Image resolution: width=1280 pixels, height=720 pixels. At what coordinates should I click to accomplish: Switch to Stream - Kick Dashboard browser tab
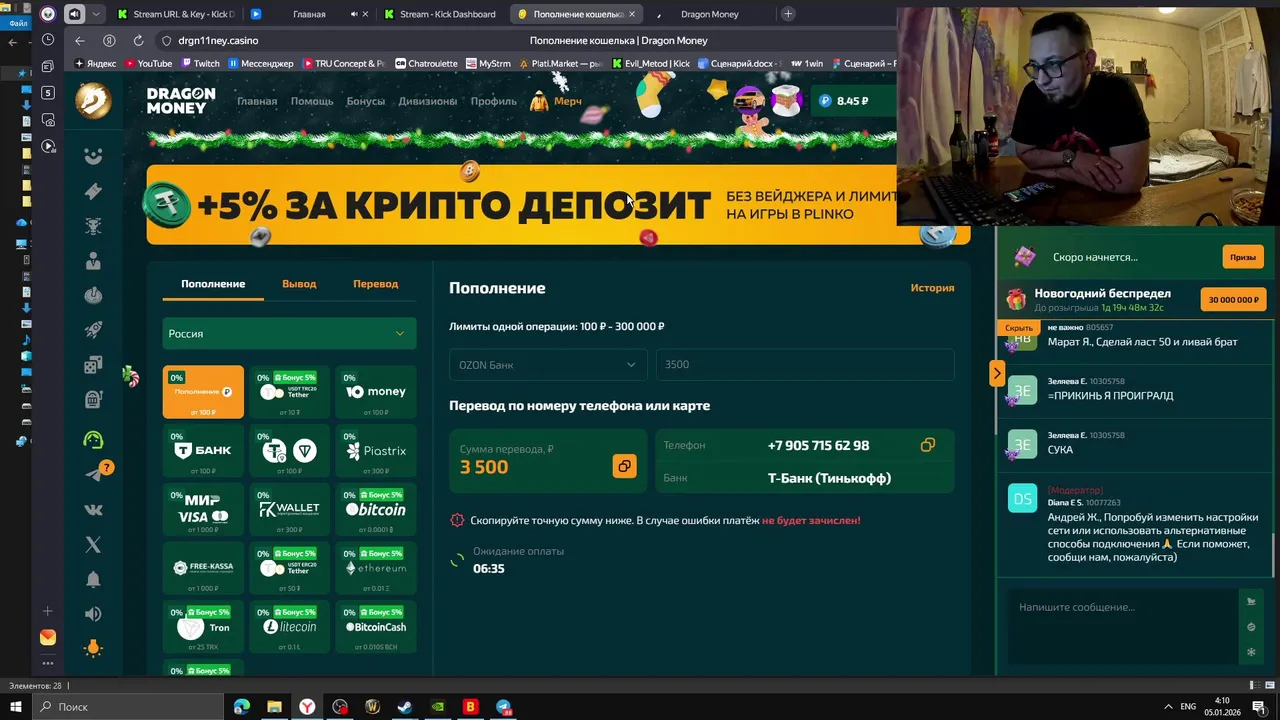tap(438, 14)
